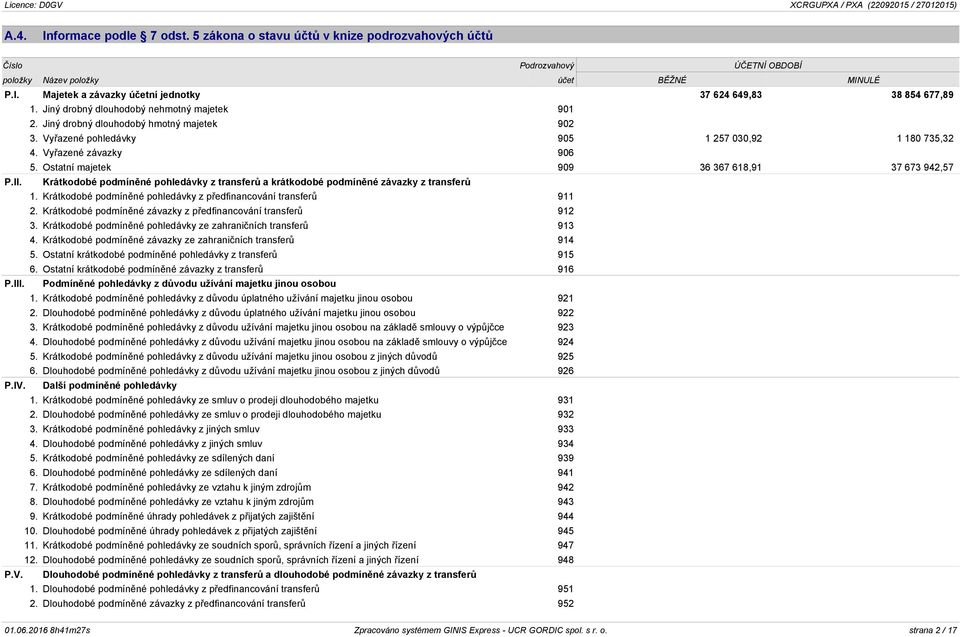960x637 pixels.
Task: Select row with account 921
Action: click(480, 298)
